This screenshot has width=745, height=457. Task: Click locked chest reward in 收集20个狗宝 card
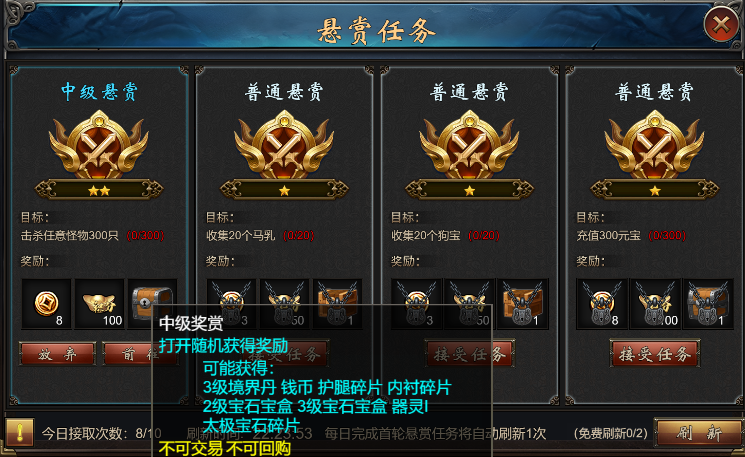(x=523, y=304)
